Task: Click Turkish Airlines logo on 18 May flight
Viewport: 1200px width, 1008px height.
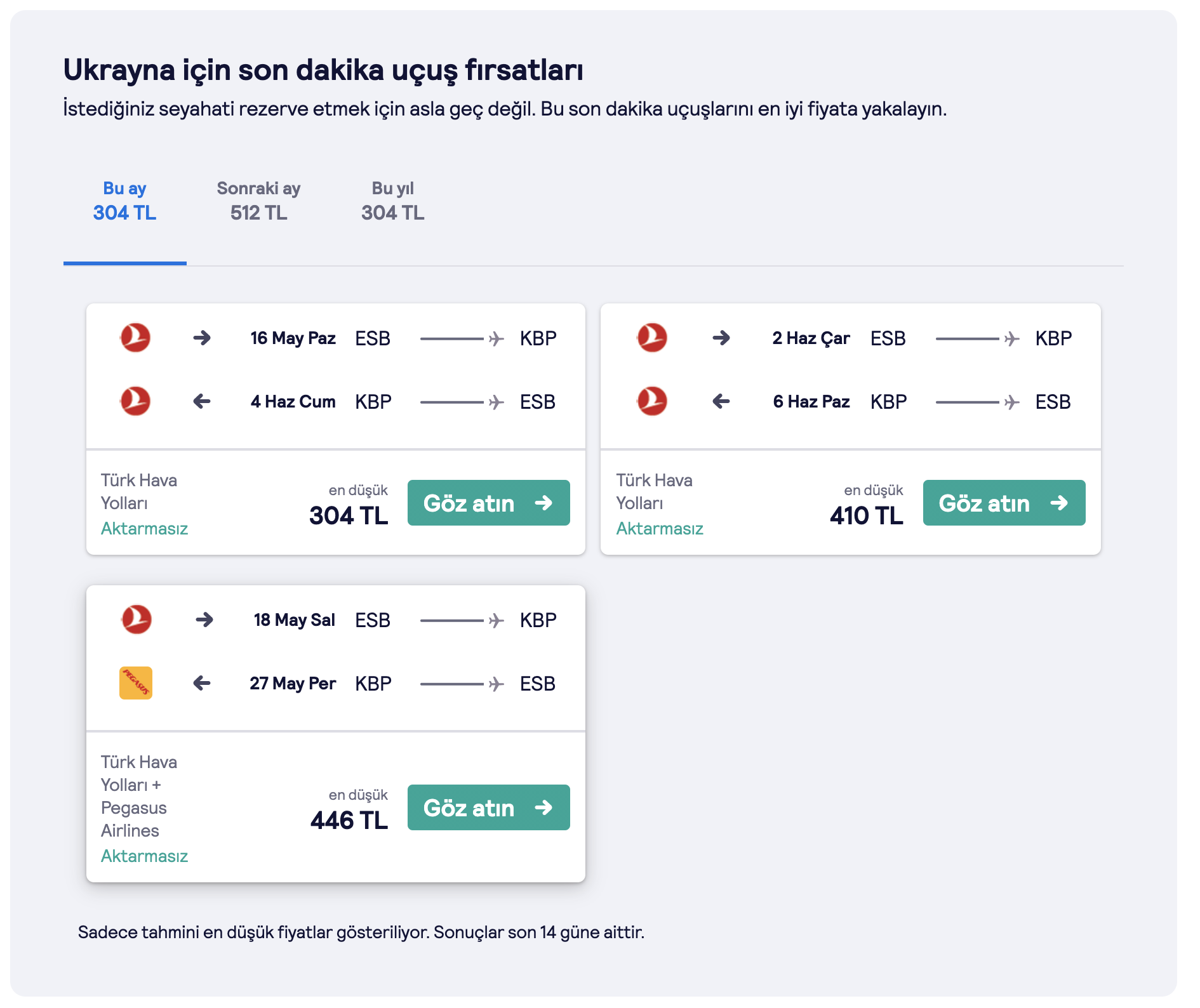Action: pos(137,620)
